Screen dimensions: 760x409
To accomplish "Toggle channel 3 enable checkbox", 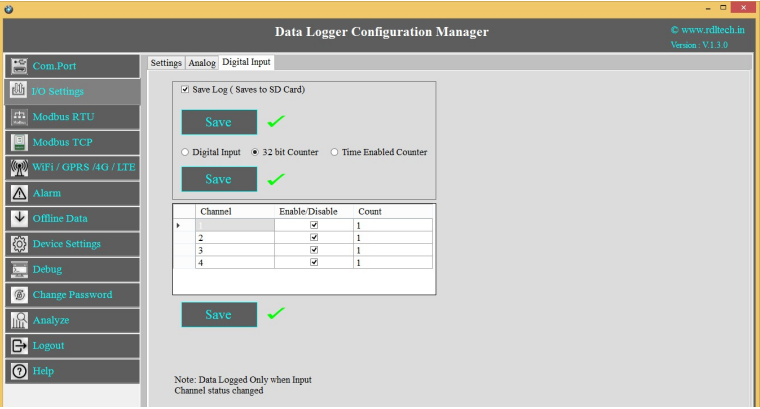I will click(x=314, y=250).
